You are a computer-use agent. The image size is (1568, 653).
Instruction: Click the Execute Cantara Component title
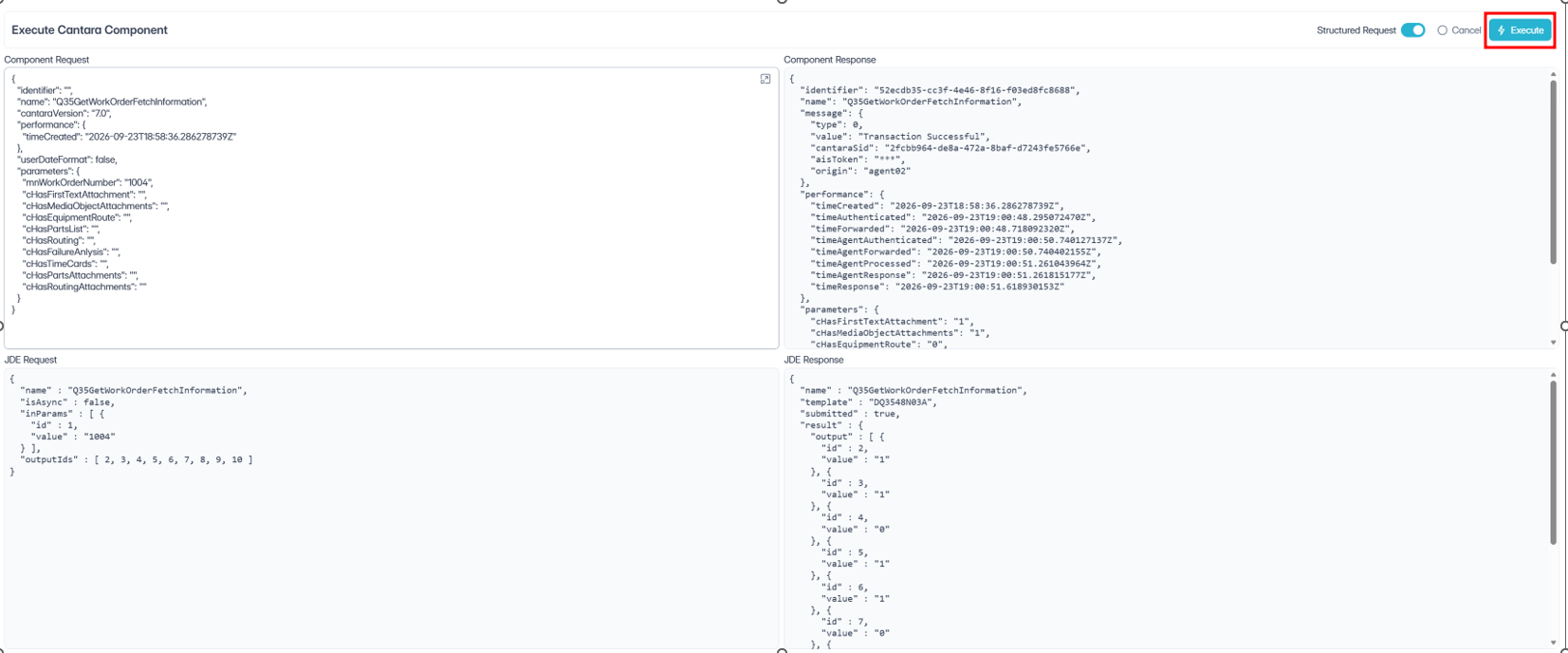[x=89, y=30]
